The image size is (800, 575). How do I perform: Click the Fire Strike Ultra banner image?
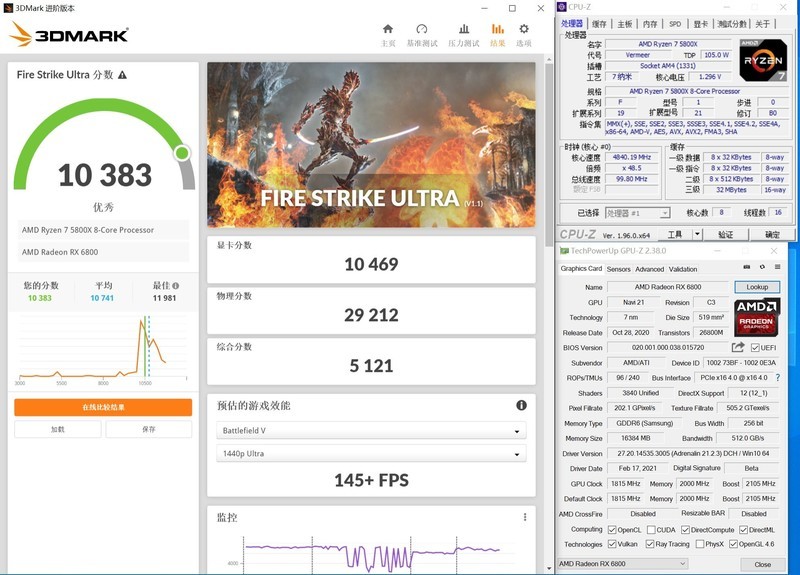[371, 145]
